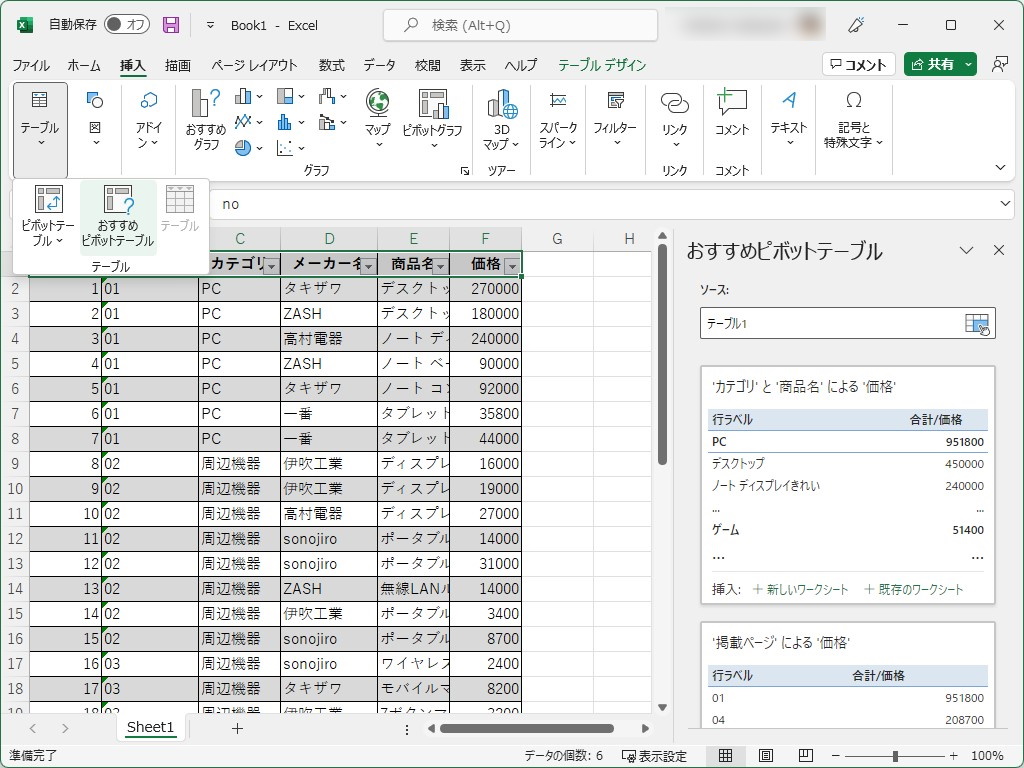Viewport: 1024px width, 768px height.
Task: Switch to page layout view icon
Action: [x=766, y=756]
